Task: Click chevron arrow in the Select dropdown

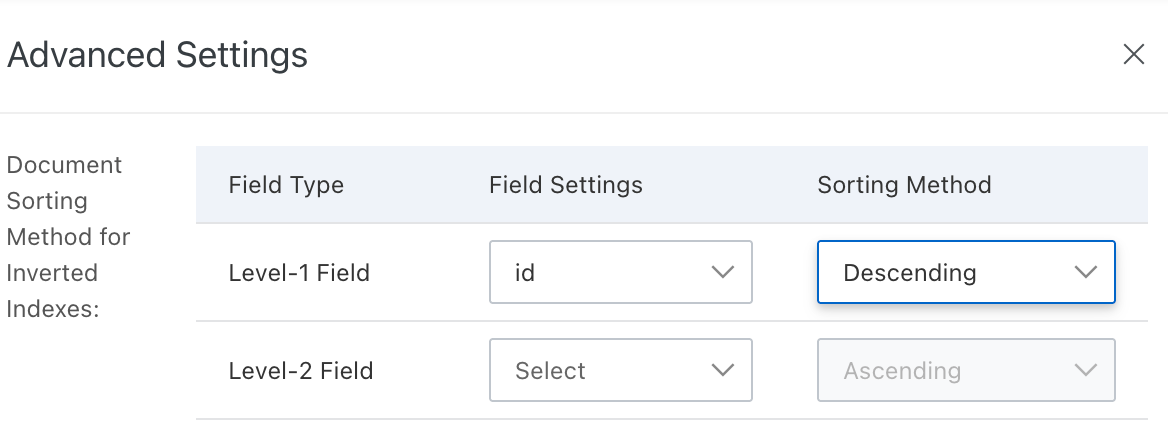Action: point(722,371)
